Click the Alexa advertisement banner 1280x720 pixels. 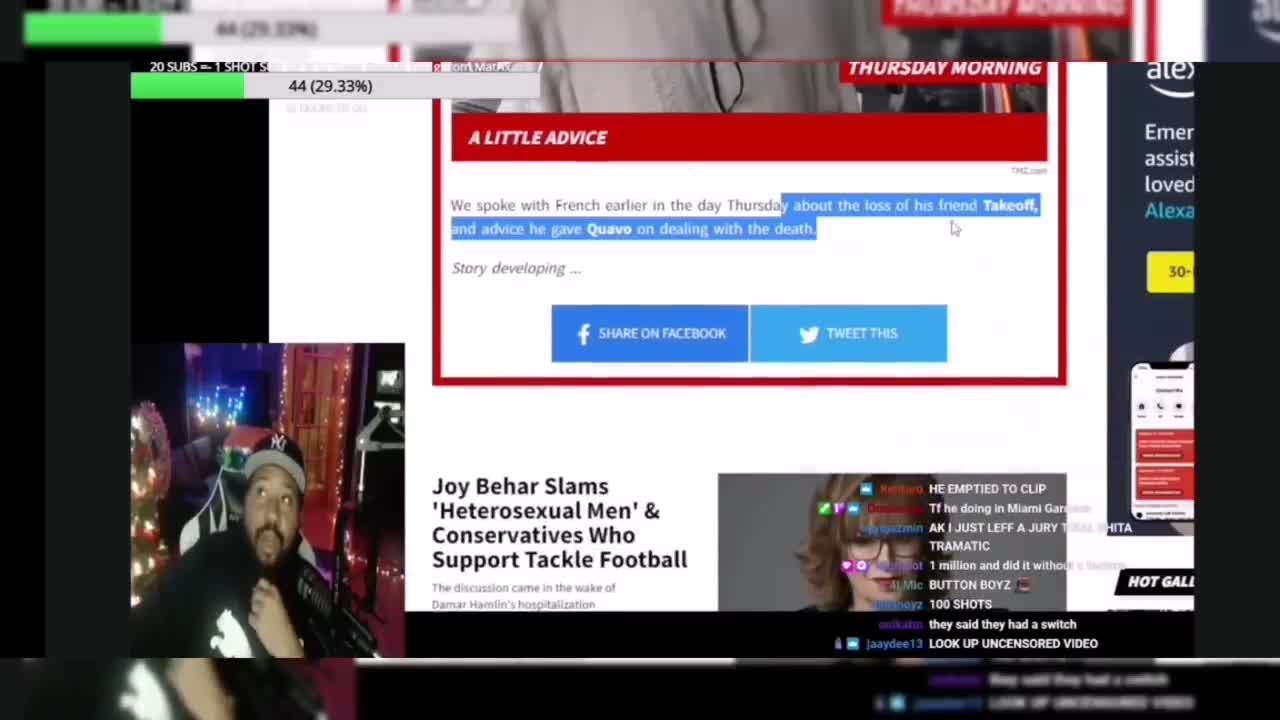coord(1151,300)
